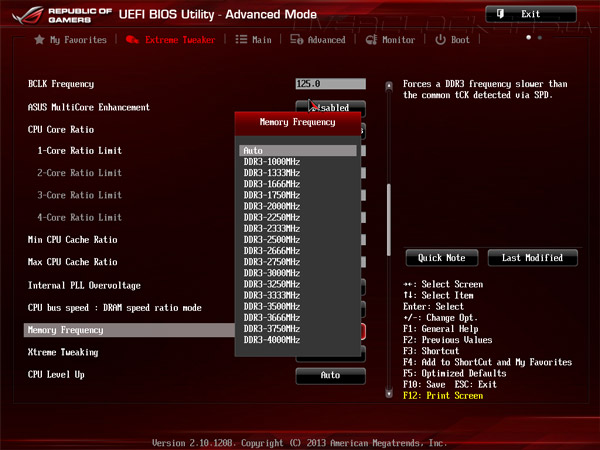600x450 pixels.
Task: Select 4-Core Ratio Limit row
Action: point(80,217)
